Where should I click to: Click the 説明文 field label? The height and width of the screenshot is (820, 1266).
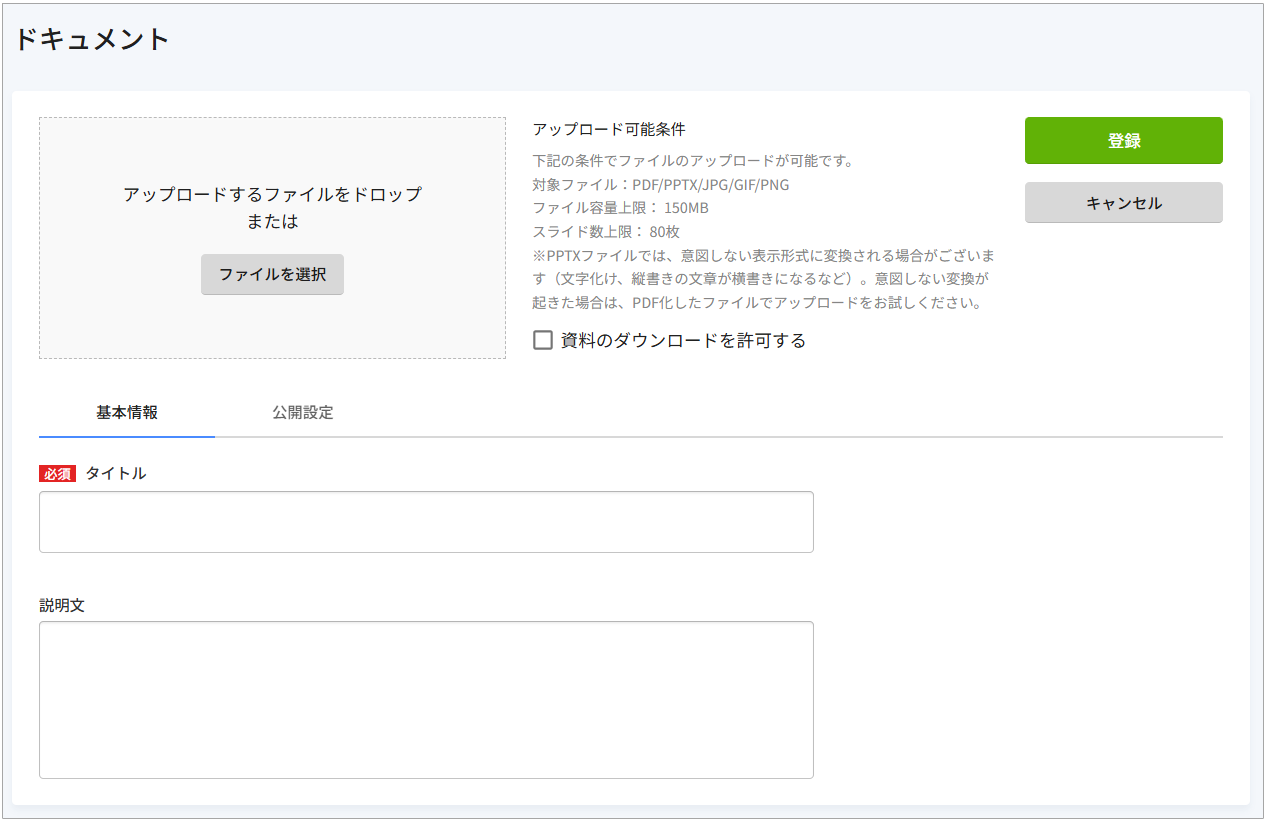[62, 606]
